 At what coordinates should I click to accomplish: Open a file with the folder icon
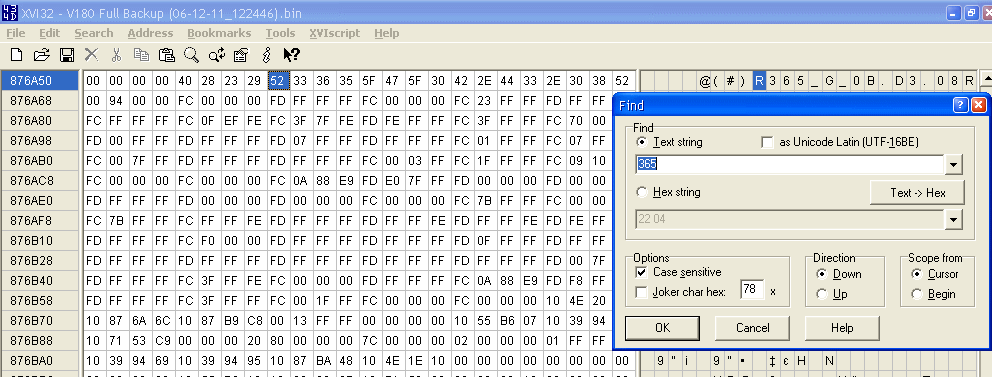41,55
